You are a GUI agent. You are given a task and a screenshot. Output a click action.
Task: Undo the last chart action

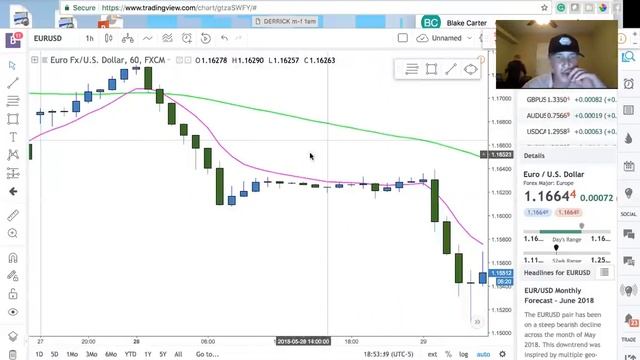pos(224,38)
